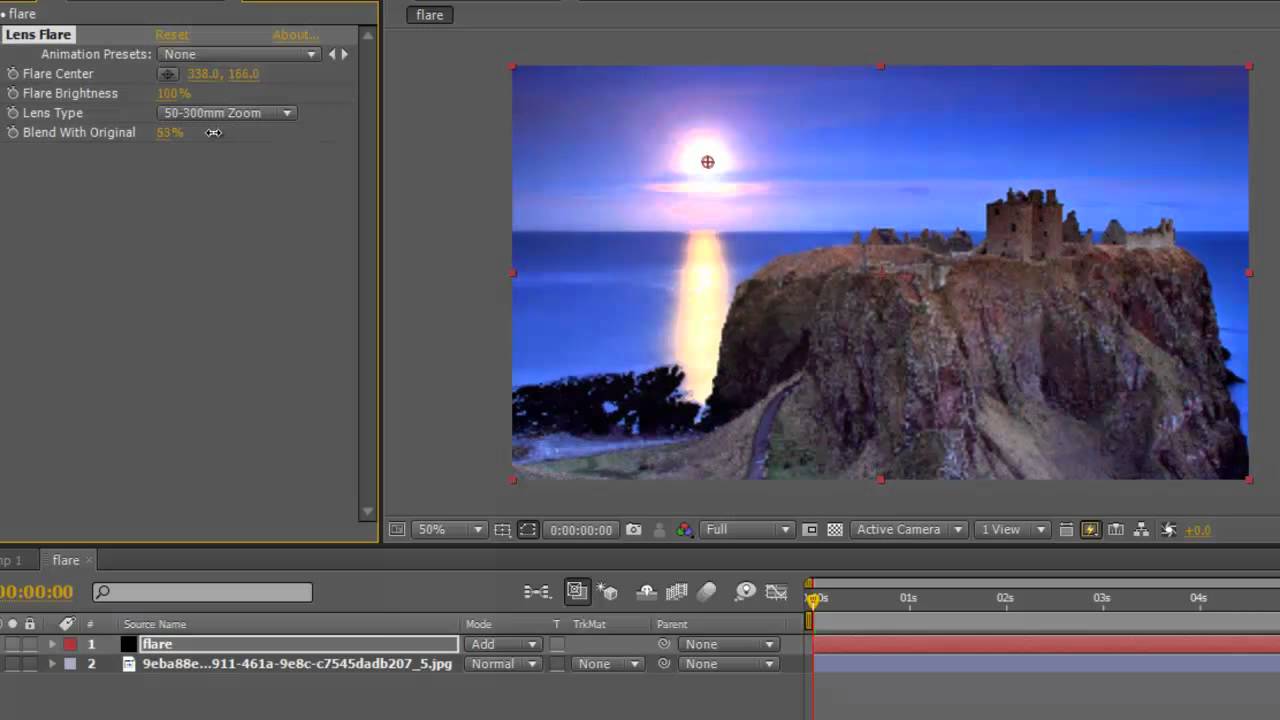This screenshot has width=1280, height=720.
Task: Open magnification 50% dropdown
Action: [x=450, y=530]
